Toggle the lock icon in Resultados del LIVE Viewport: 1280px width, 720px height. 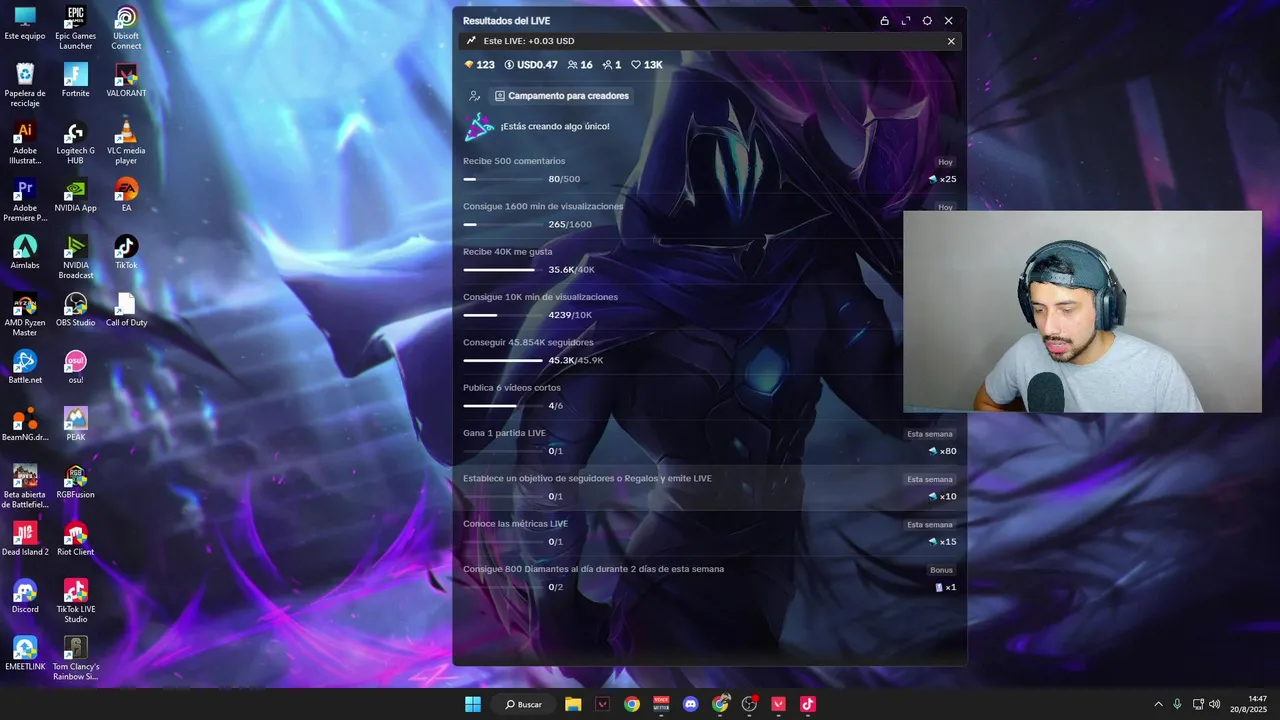tap(884, 21)
